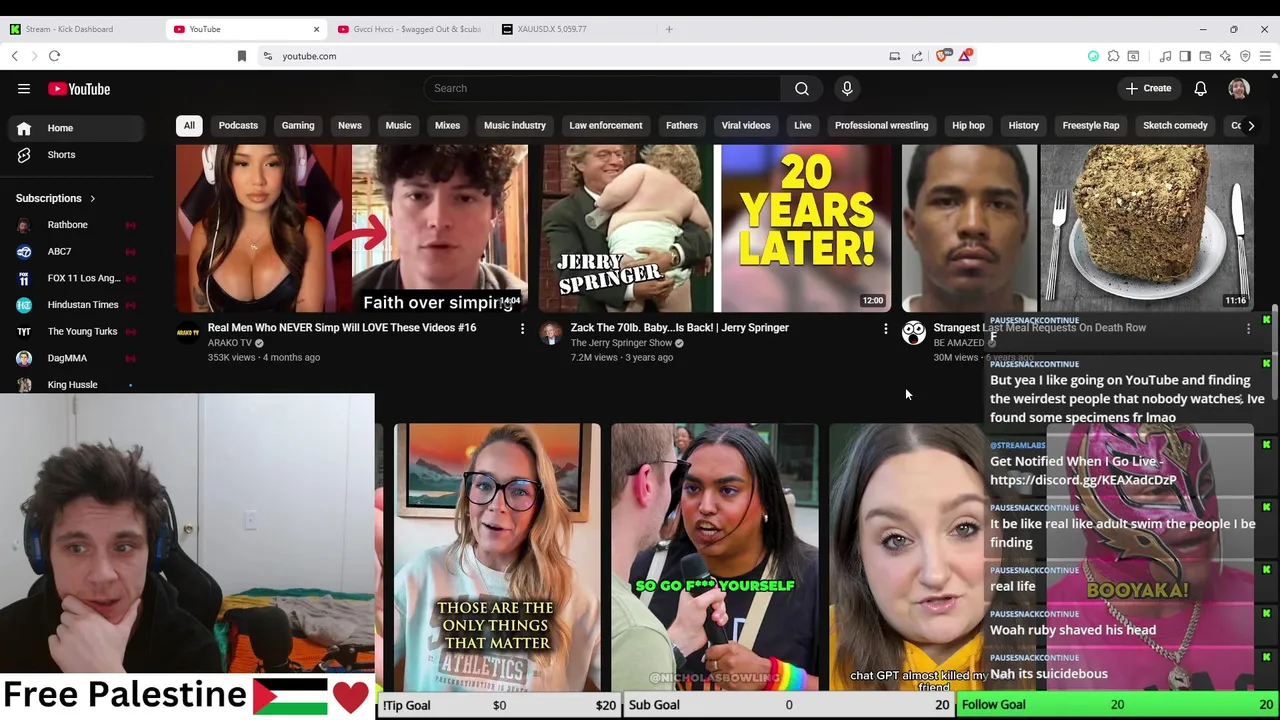This screenshot has width=1280, height=720.
Task: Open the Jerry Springer video thumbnail
Action: coord(715,228)
